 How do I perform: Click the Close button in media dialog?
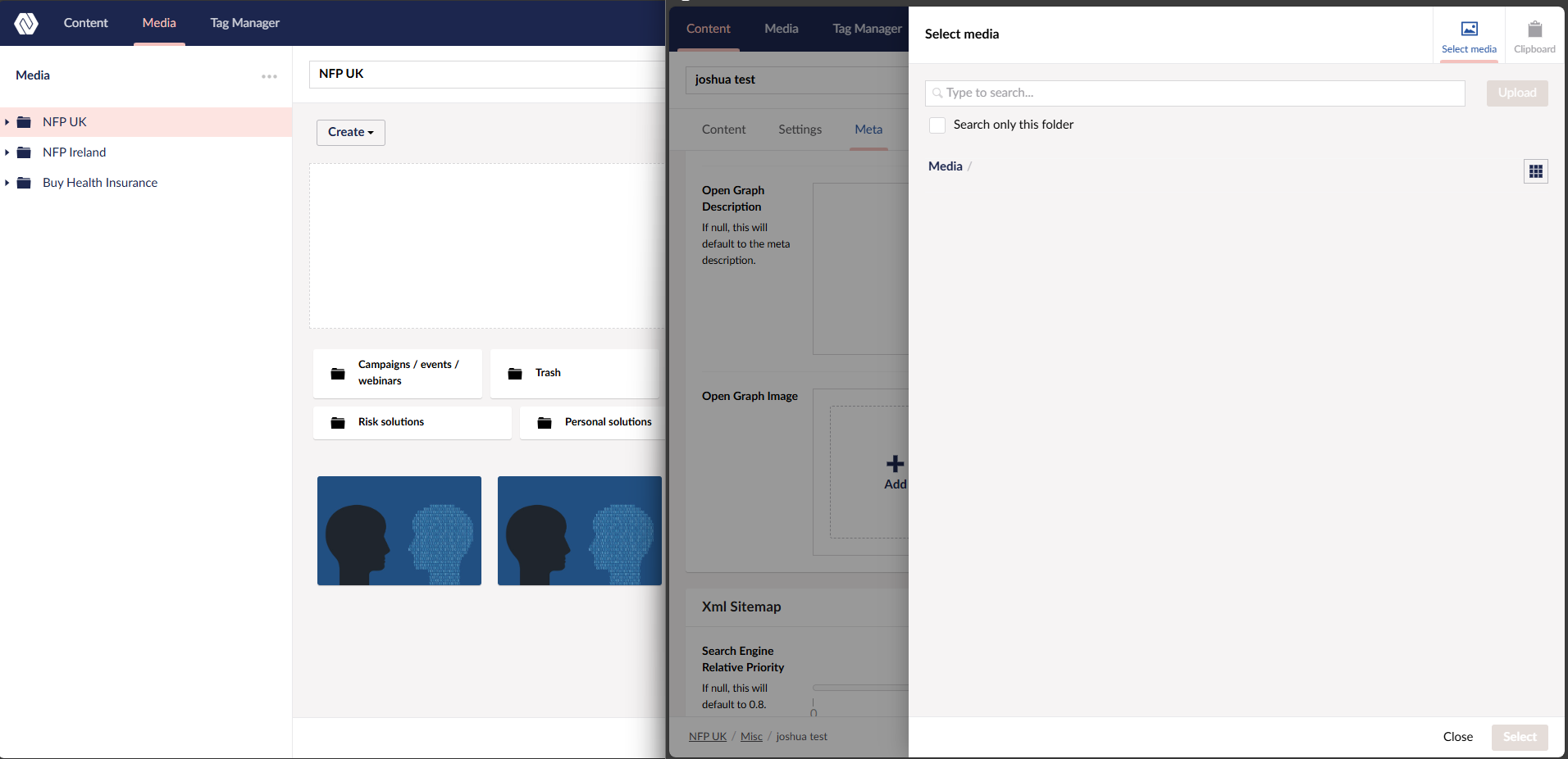point(1457,737)
